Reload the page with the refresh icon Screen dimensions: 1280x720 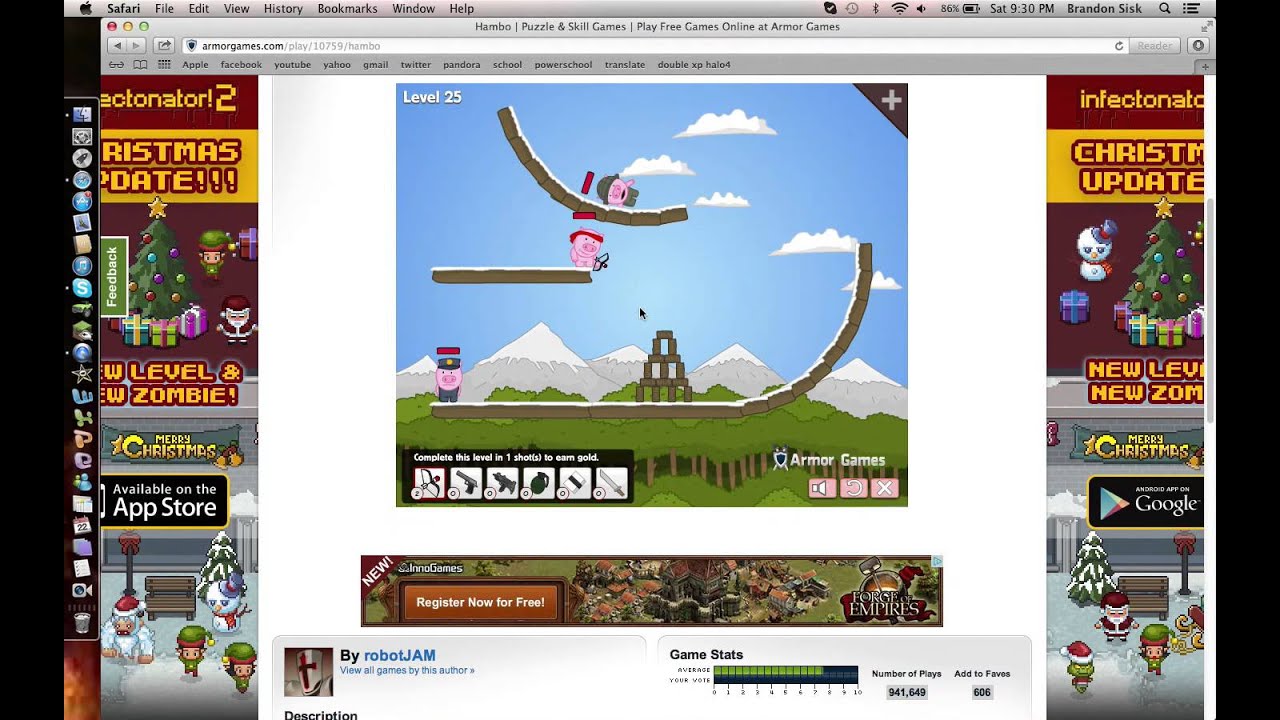click(x=1119, y=46)
